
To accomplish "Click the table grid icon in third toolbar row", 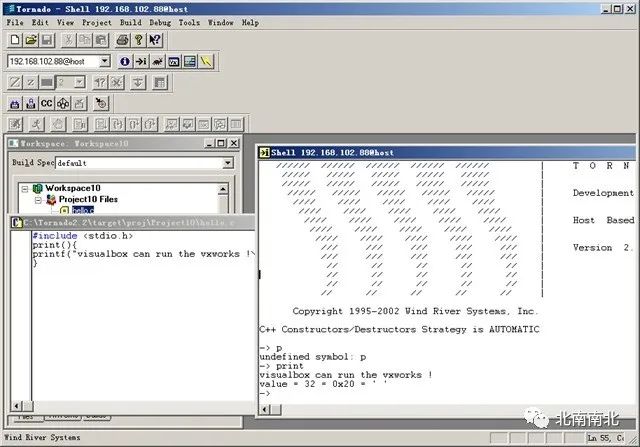I will pos(160,82).
